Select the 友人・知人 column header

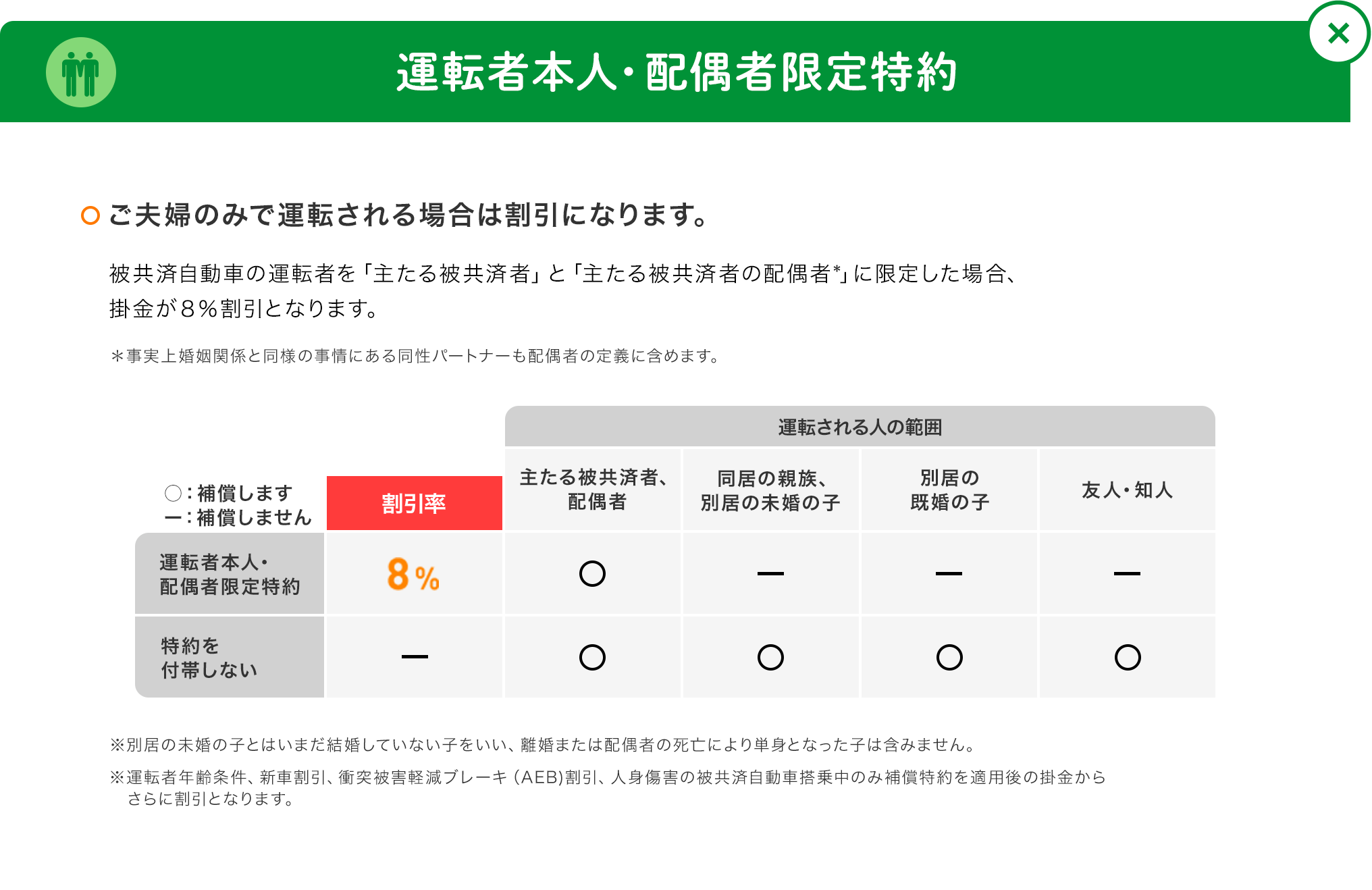[x=1127, y=490]
